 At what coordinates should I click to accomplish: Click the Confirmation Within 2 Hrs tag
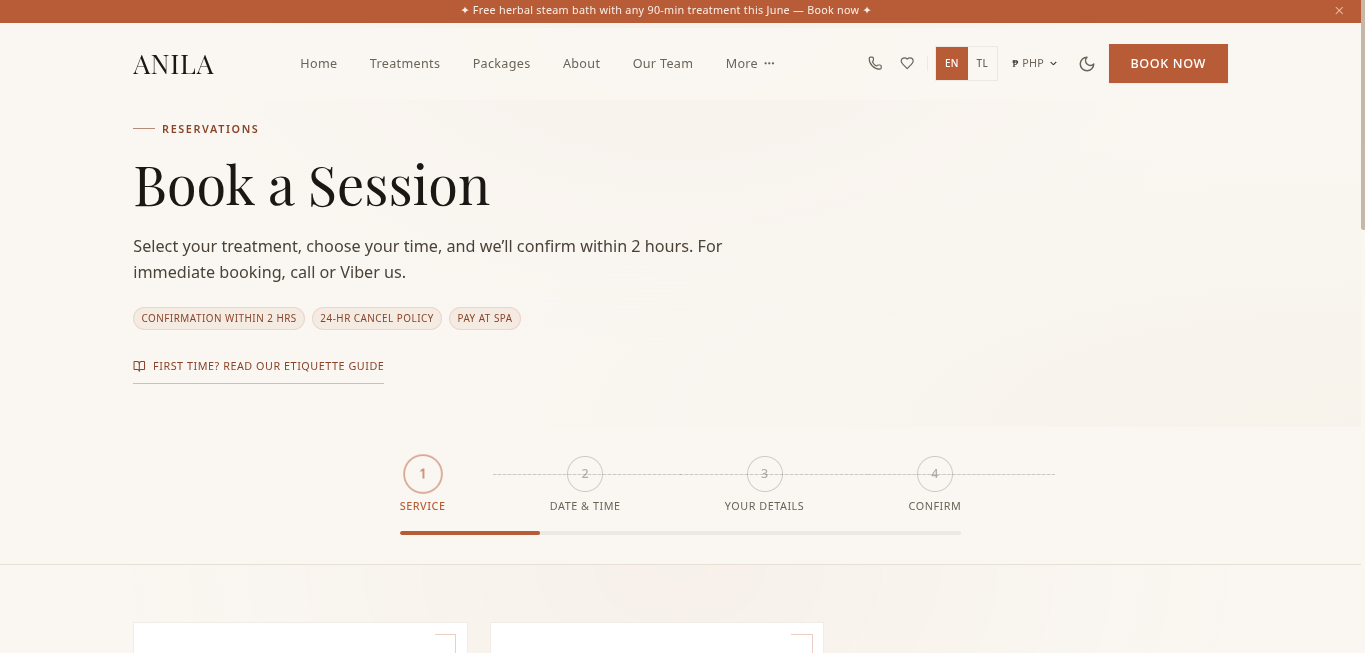click(219, 318)
